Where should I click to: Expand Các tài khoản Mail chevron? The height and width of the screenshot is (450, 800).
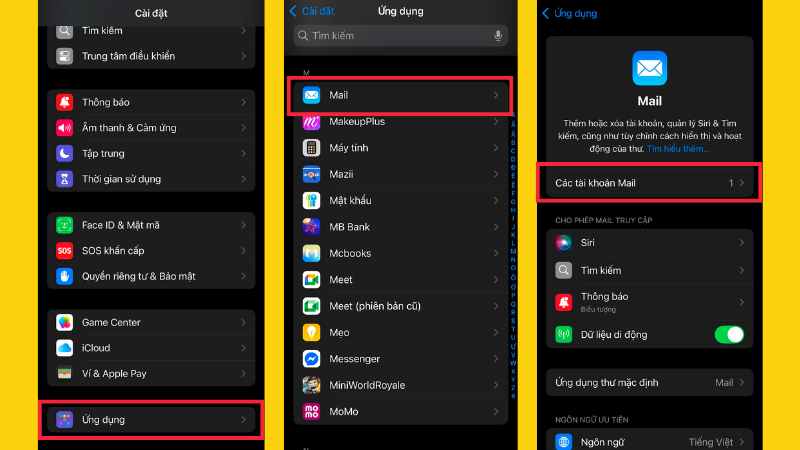pos(742,183)
